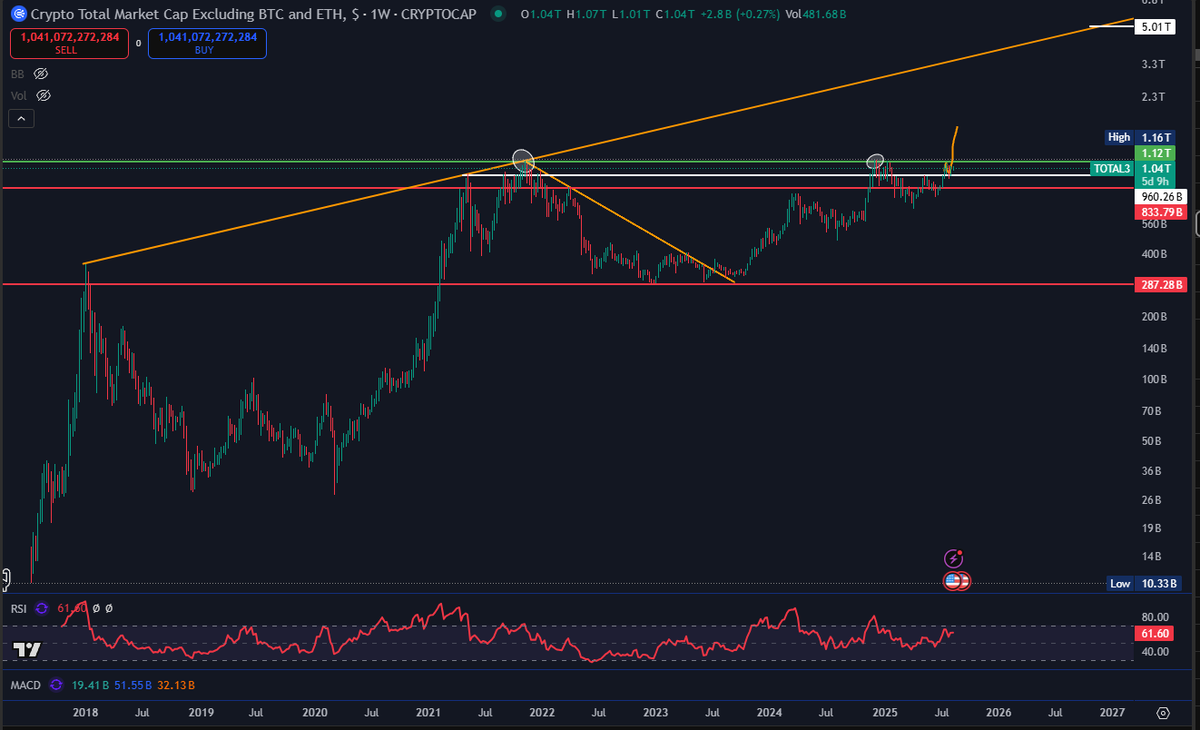
Task: Click the red 287.28 B price label
Action: (1161, 285)
